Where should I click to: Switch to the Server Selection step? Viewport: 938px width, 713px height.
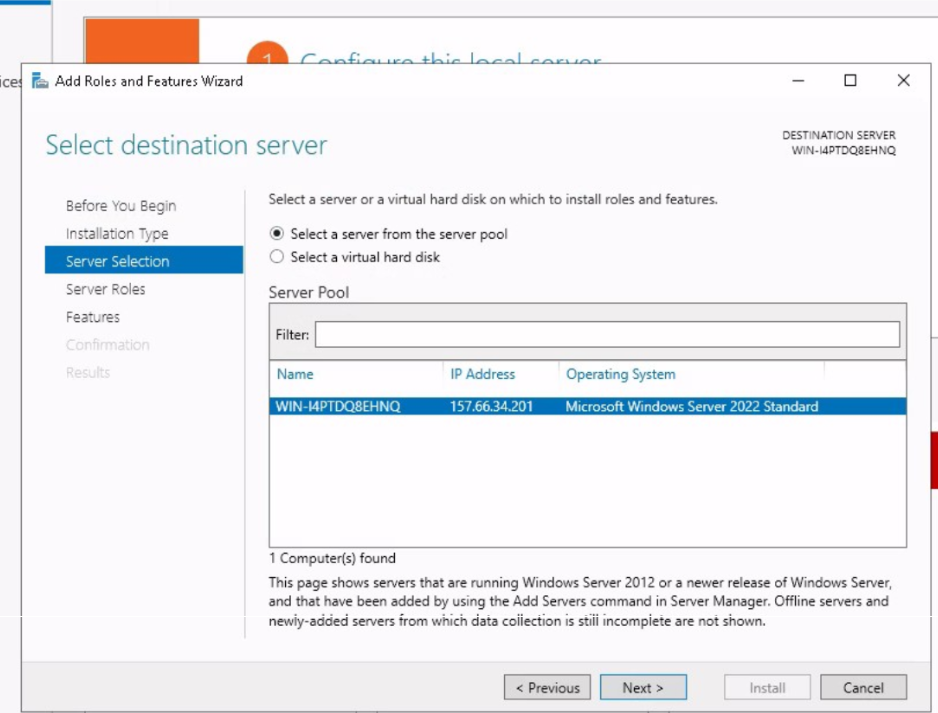tap(118, 262)
